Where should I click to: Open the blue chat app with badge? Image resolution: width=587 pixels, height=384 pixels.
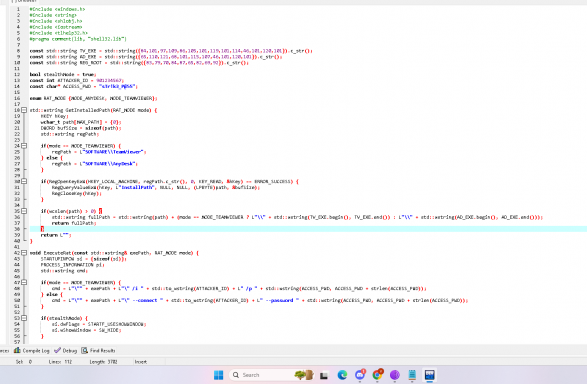coord(360,375)
